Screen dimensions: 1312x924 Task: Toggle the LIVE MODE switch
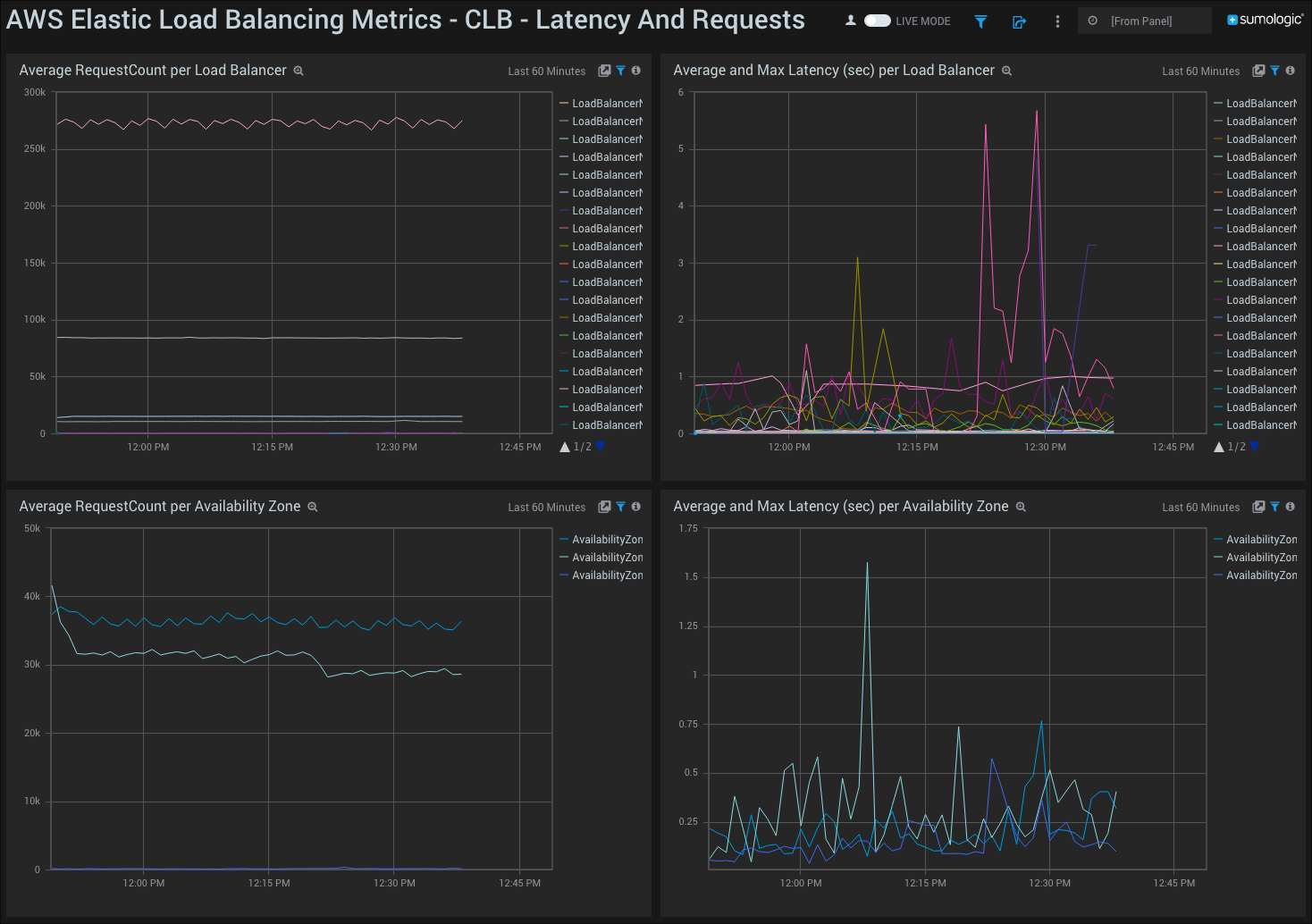(x=877, y=20)
